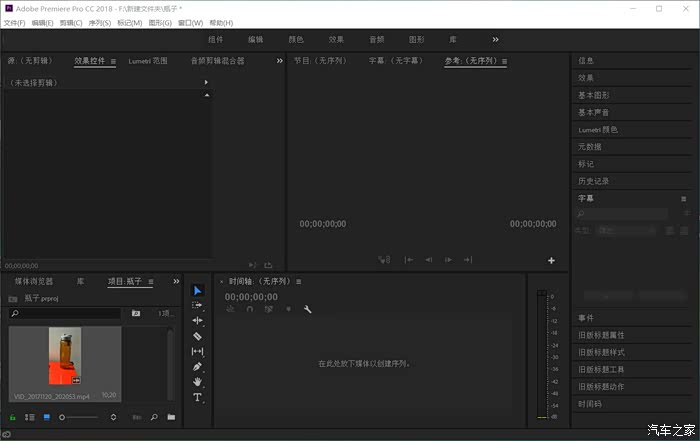This screenshot has height=441, width=700.
Task: Expand hidden workspaces overflow chevron
Action: (495, 39)
